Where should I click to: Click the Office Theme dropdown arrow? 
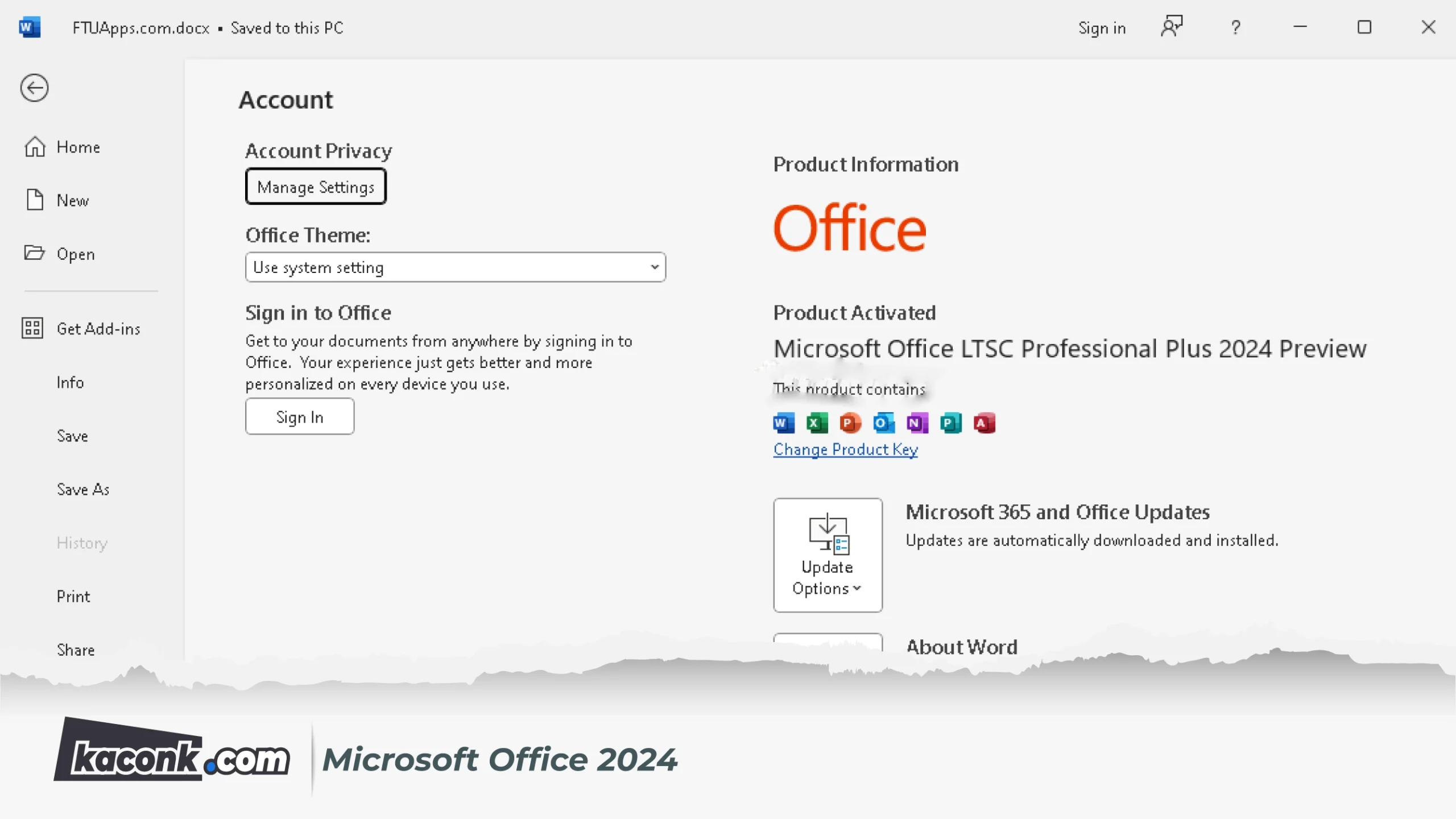pyautogui.click(x=655, y=267)
